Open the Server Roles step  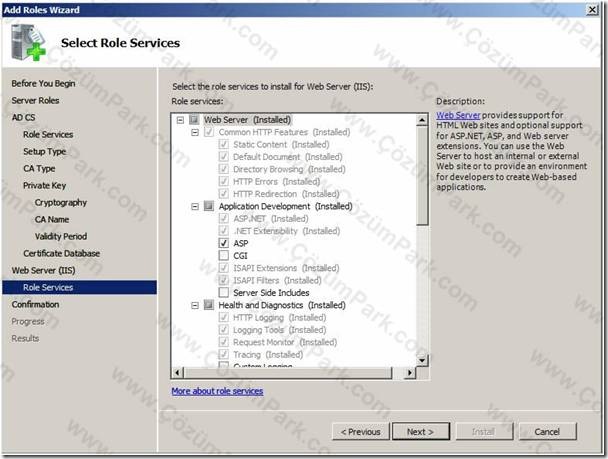(35, 100)
